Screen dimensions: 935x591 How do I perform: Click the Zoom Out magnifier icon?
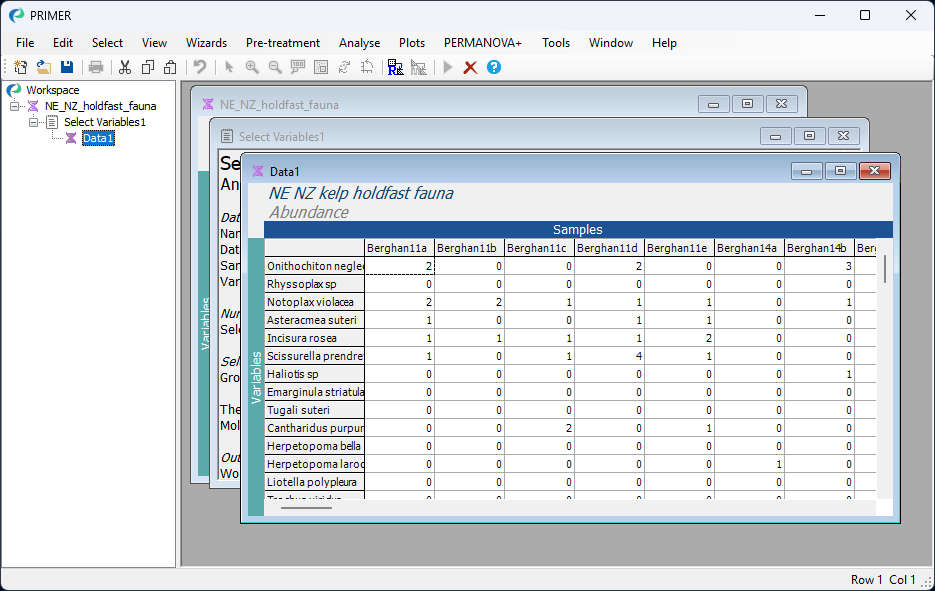pos(275,67)
